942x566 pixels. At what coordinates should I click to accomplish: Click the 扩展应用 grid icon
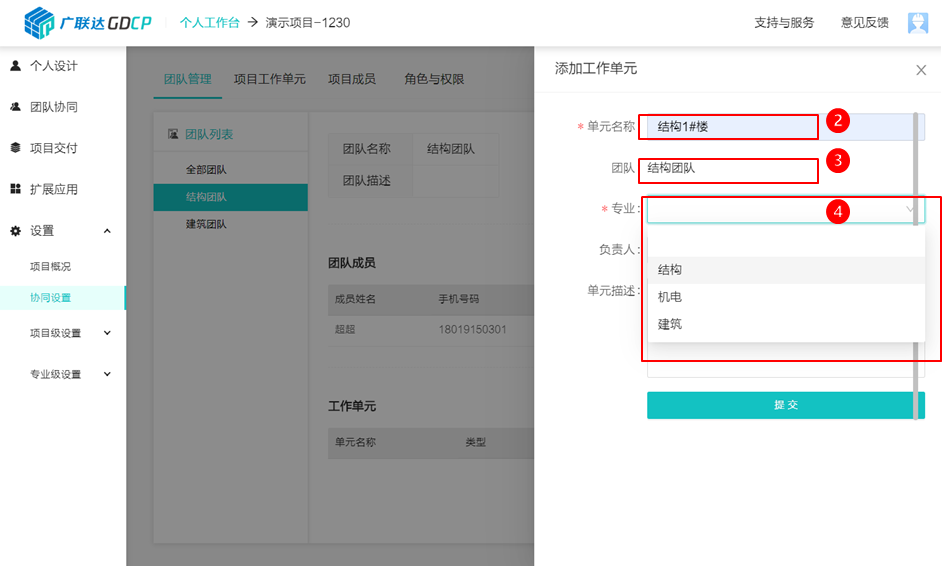coord(16,189)
